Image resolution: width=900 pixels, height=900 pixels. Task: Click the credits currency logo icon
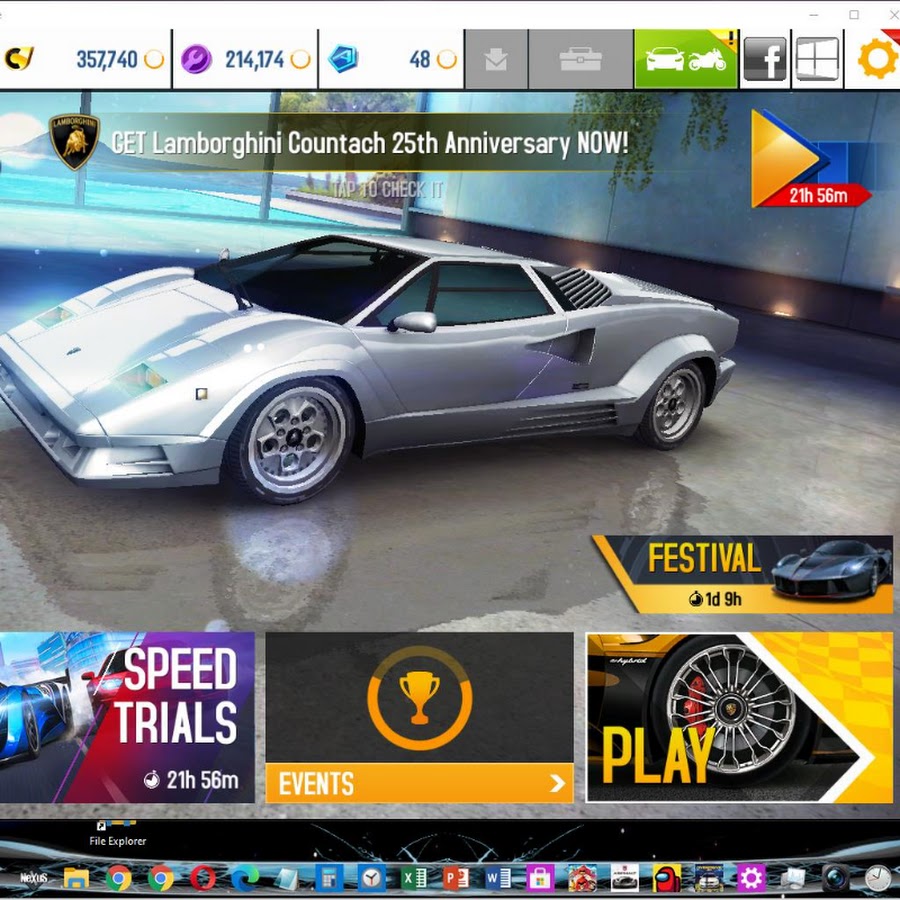pyautogui.click(x=19, y=59)
